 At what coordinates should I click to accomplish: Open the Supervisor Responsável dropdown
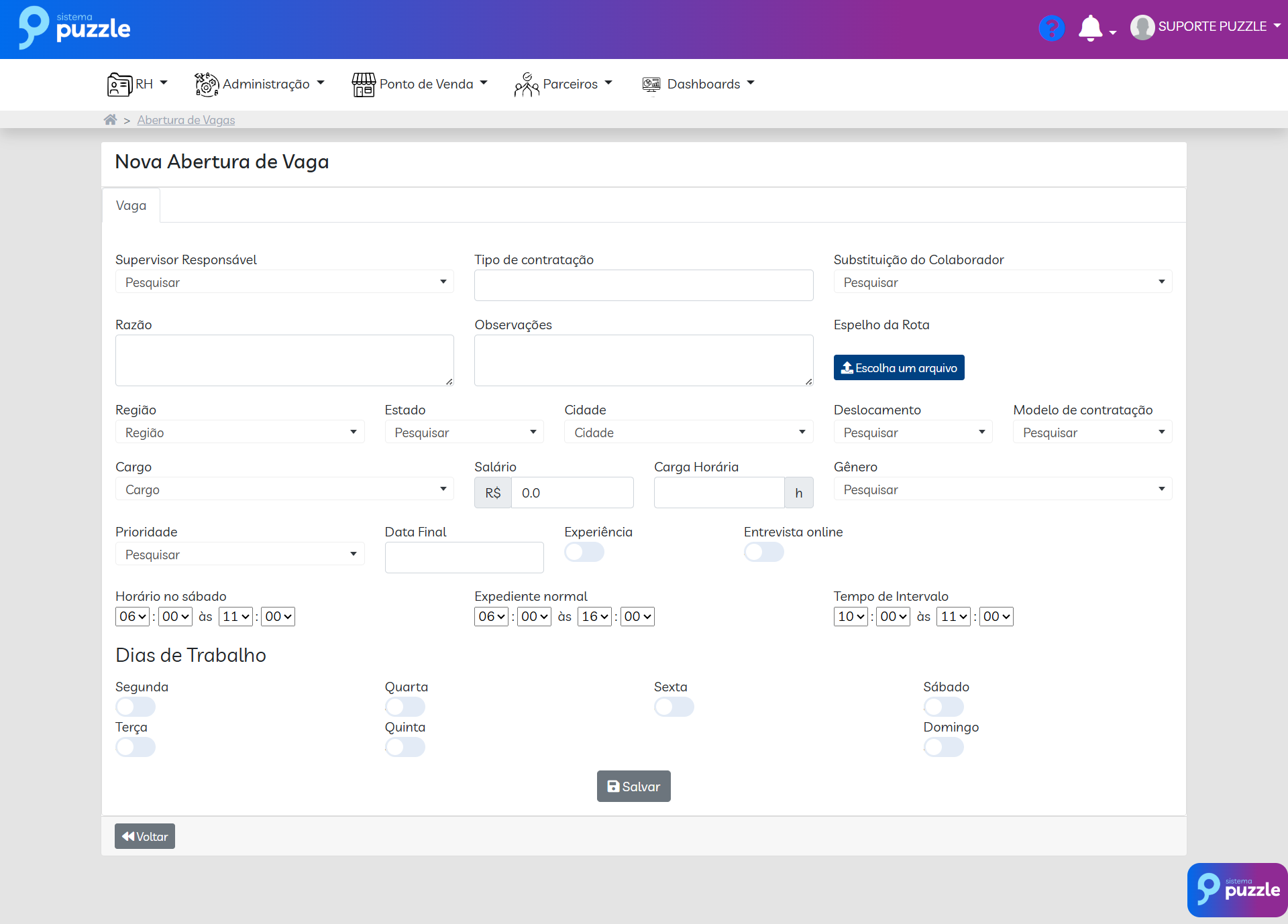click(284, 282)
